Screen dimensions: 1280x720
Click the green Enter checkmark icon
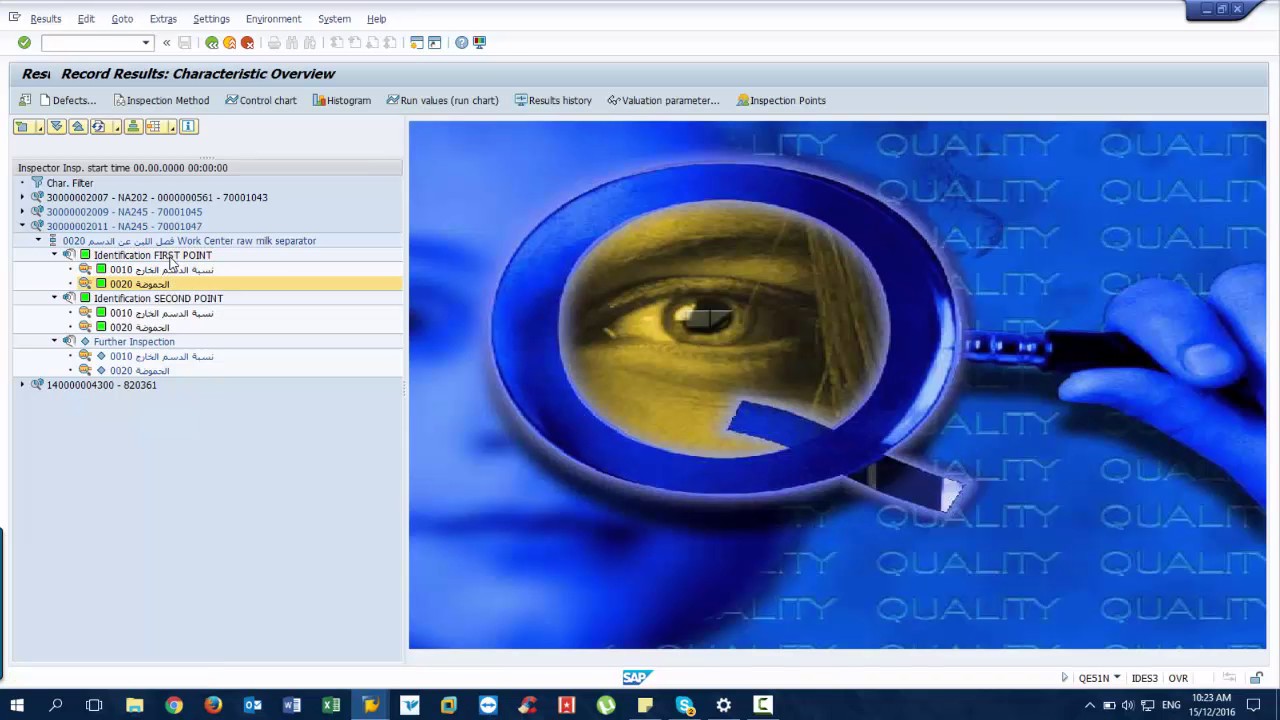coord(24,43)
